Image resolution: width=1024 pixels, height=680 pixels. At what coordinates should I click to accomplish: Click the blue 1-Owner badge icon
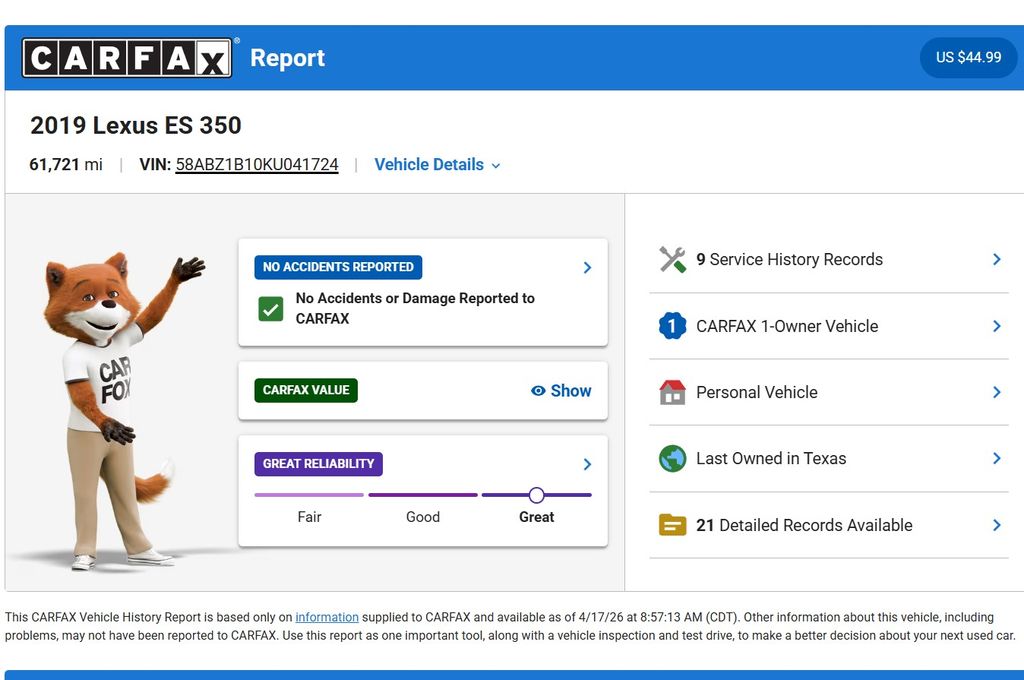[x=672, y=326]
